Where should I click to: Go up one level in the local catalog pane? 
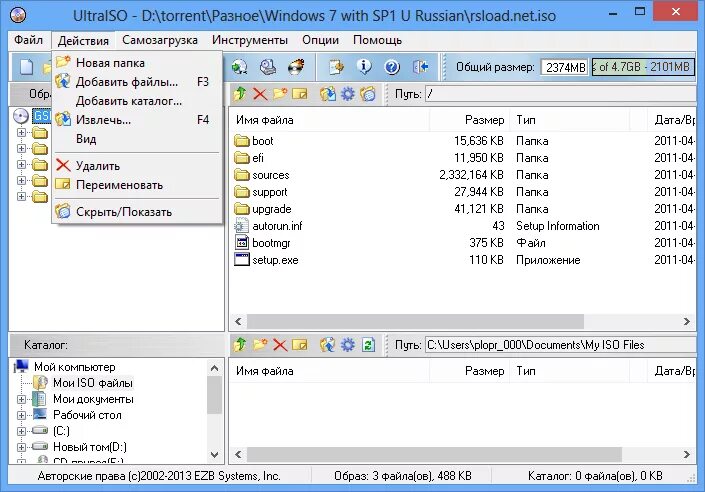point(240,345)
